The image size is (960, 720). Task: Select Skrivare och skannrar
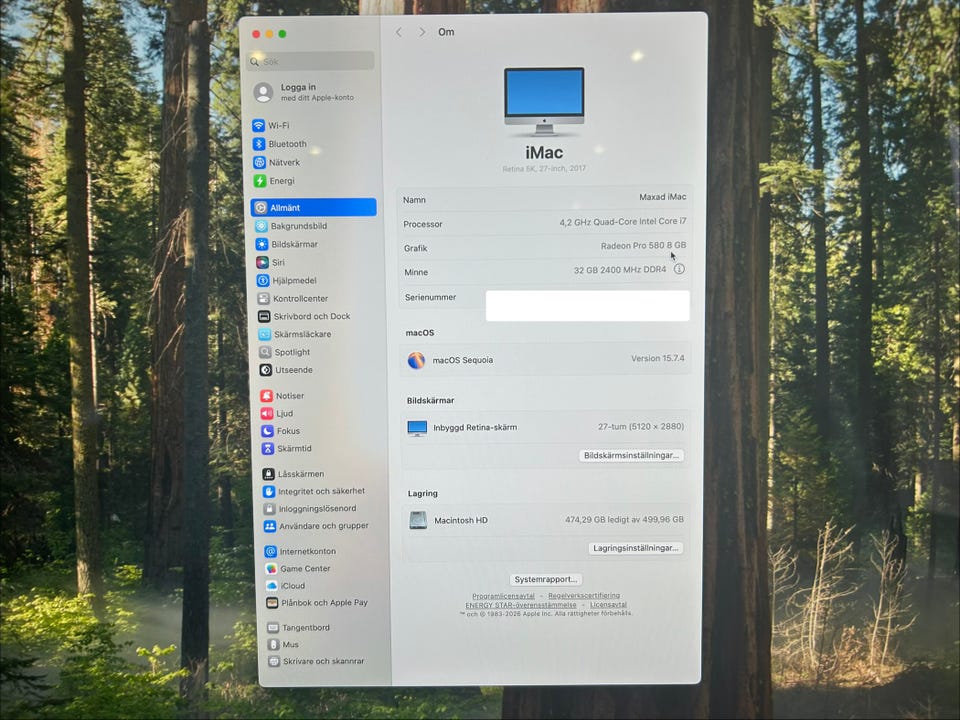[316, 661]
